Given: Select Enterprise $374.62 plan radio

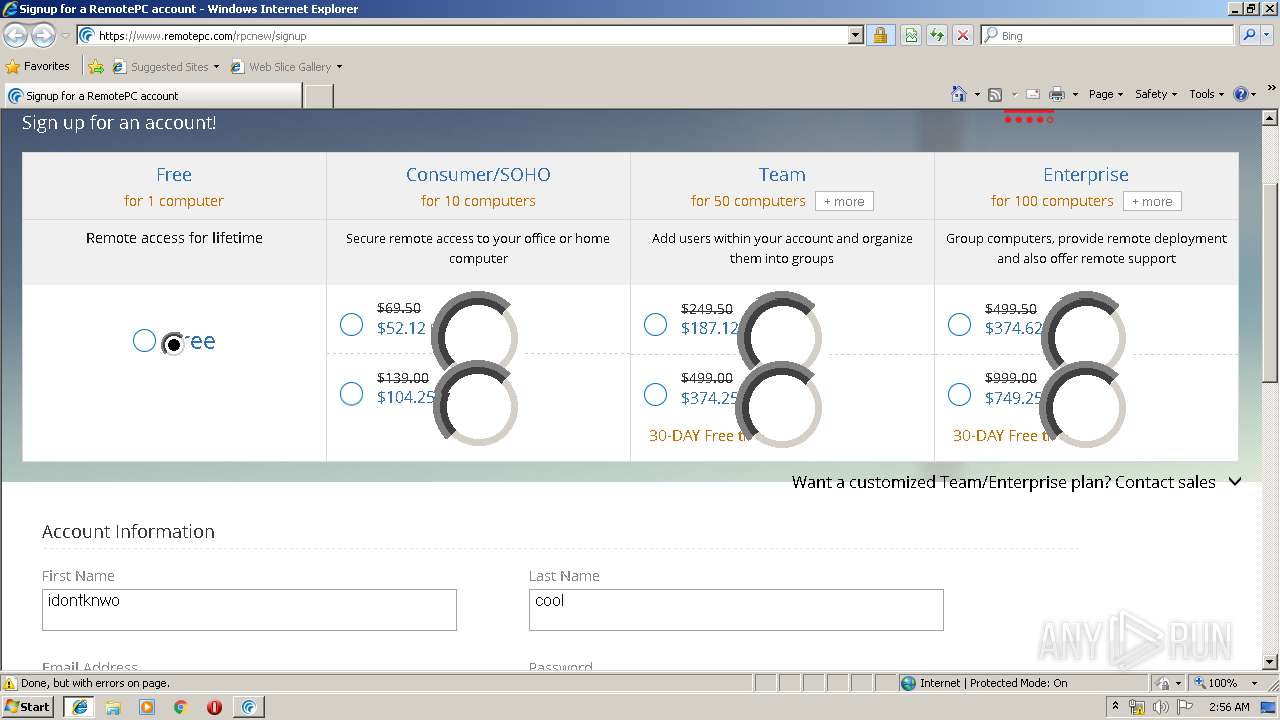Looking at the screenshot, I should pyautogui.click(x=959, y=325).
